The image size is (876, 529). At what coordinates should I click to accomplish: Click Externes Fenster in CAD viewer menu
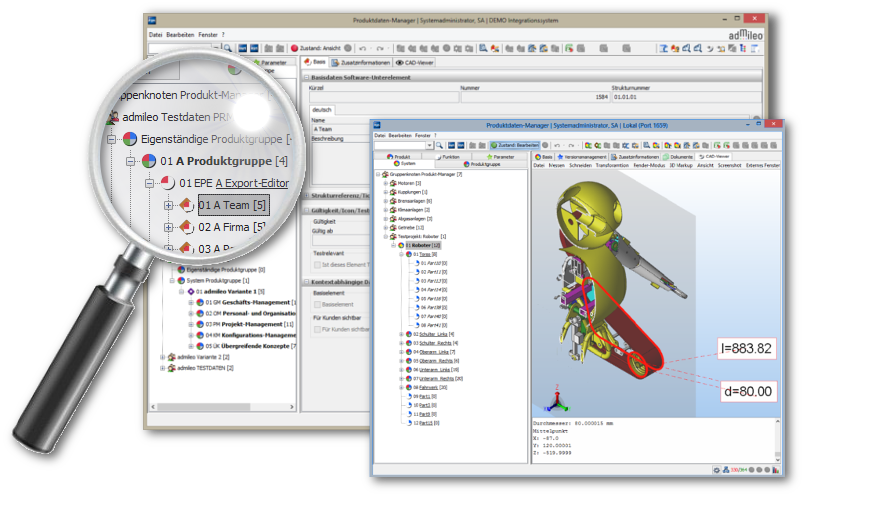(763, 165)
